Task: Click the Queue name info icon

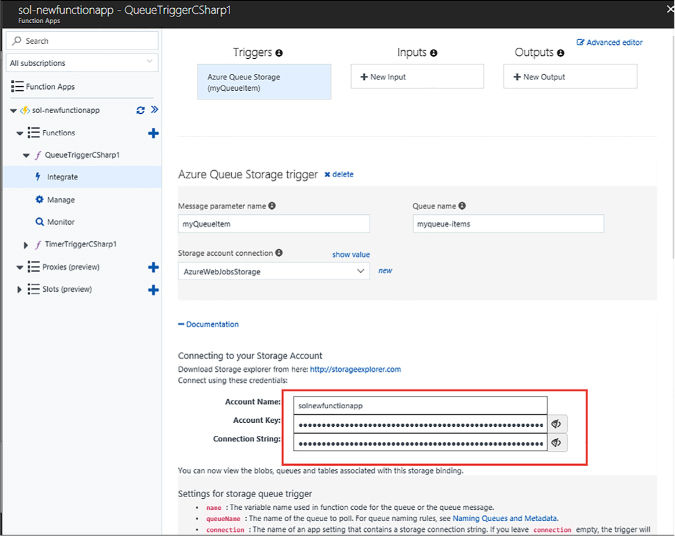Action: 462,206
